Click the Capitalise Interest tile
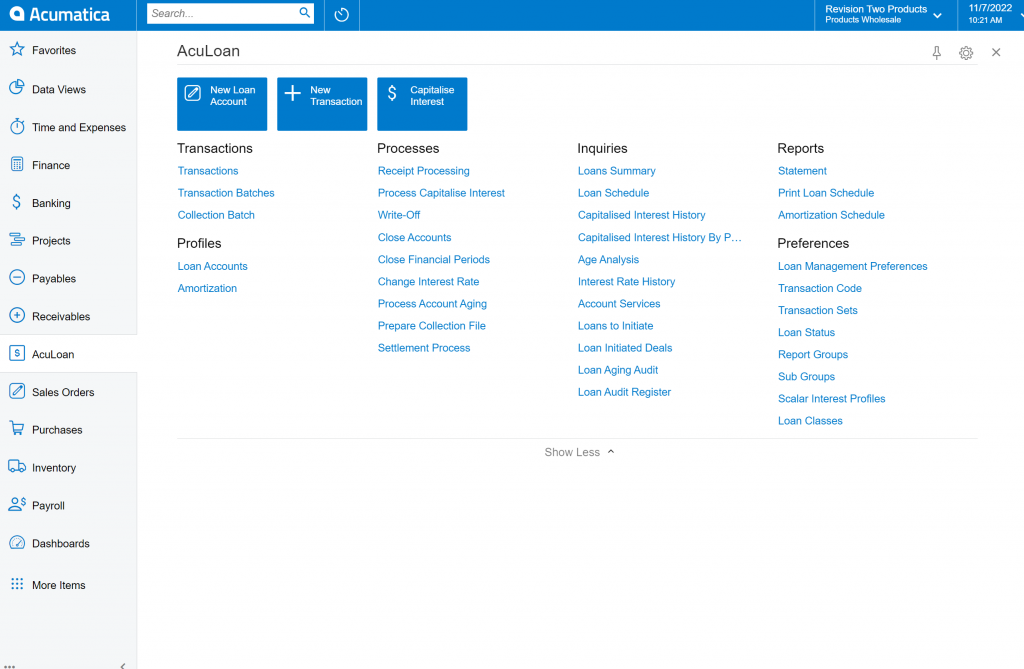 coord(422,104)
